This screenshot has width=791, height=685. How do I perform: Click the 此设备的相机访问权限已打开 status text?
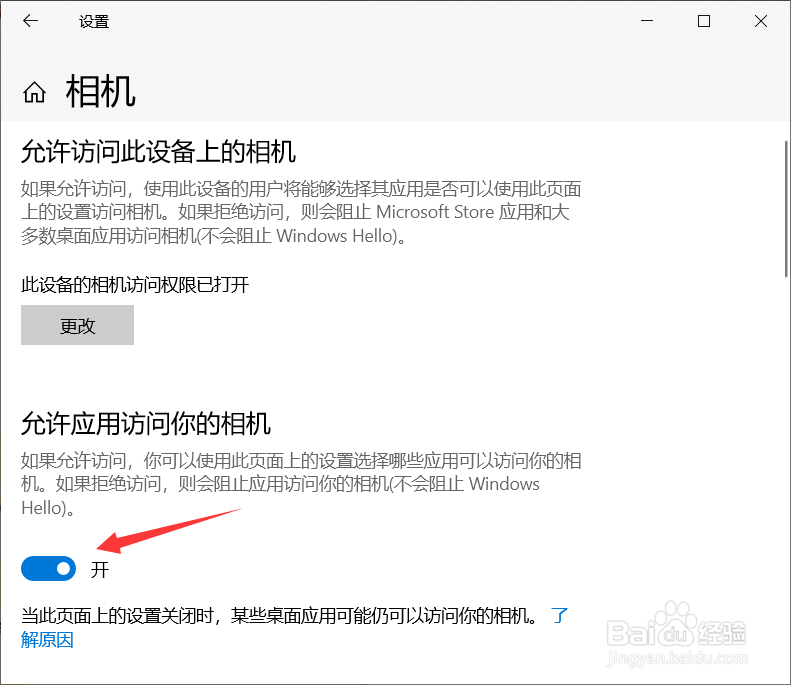tap(135, 285)
